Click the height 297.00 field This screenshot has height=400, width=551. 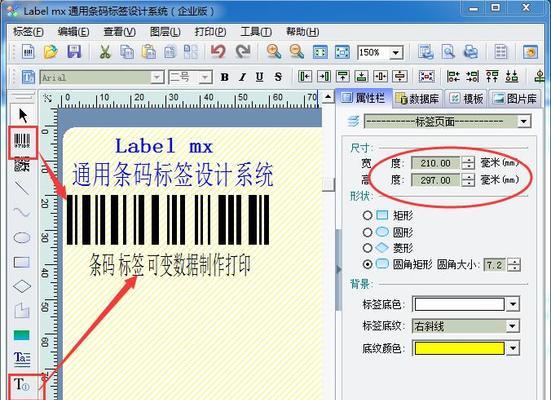(435, 180)
